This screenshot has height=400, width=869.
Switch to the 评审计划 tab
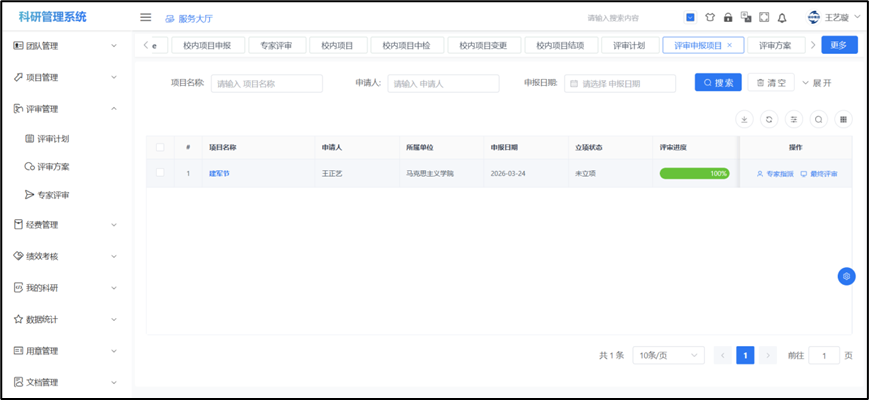point(629,45)
